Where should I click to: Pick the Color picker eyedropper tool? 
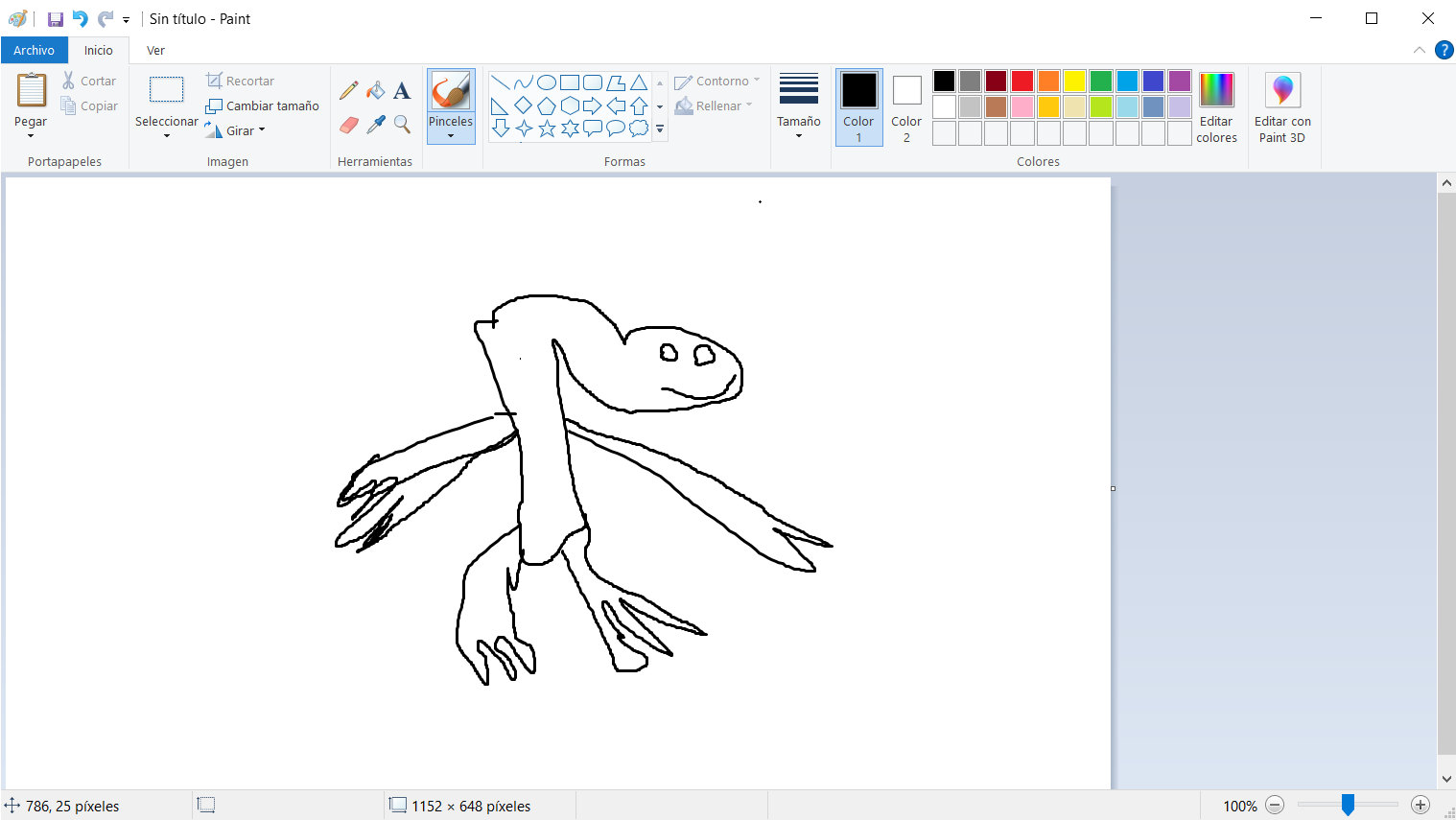376,125
